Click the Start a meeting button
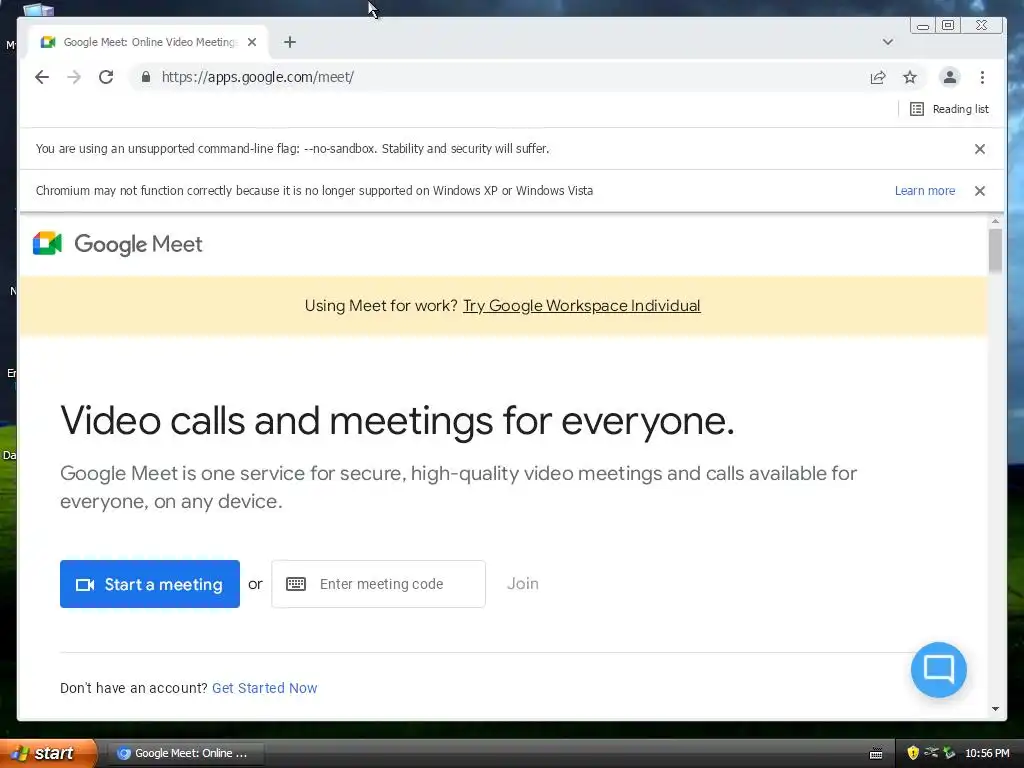Viewport: 1024px width, 768px height. [x=150, y=584]
